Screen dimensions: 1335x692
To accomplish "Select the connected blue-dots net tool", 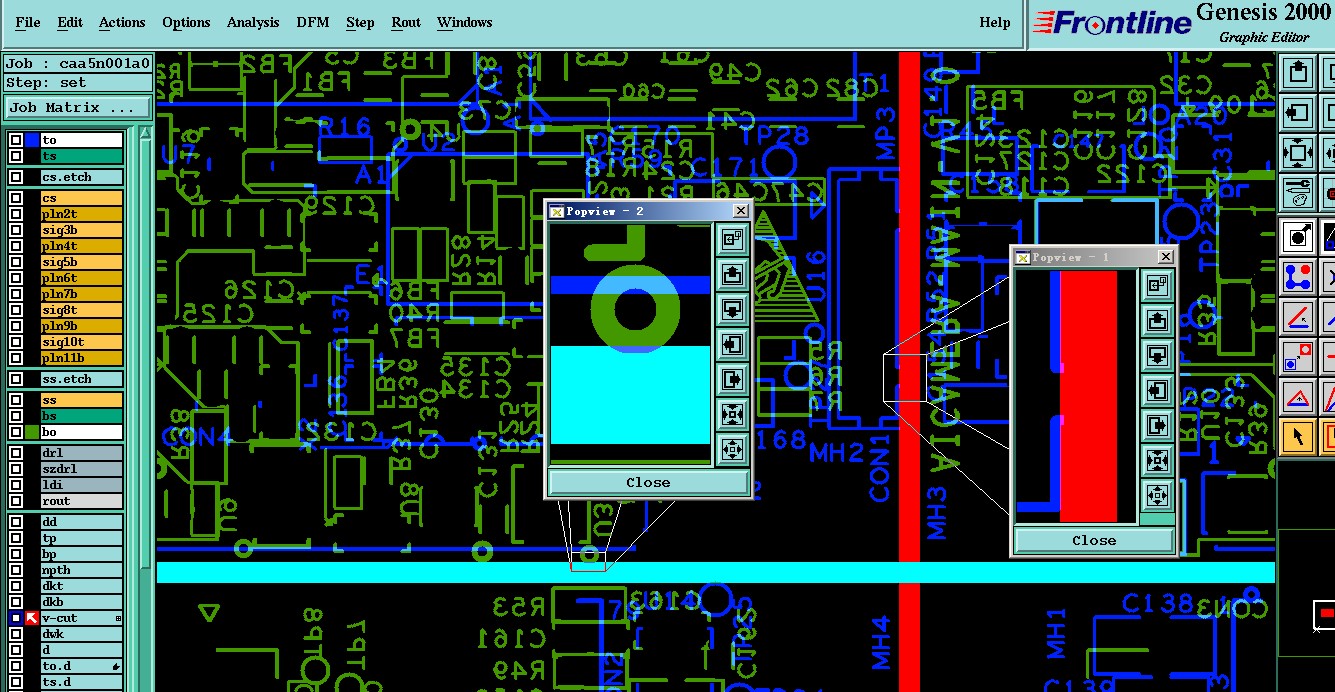I will [x=1298, y=277].
